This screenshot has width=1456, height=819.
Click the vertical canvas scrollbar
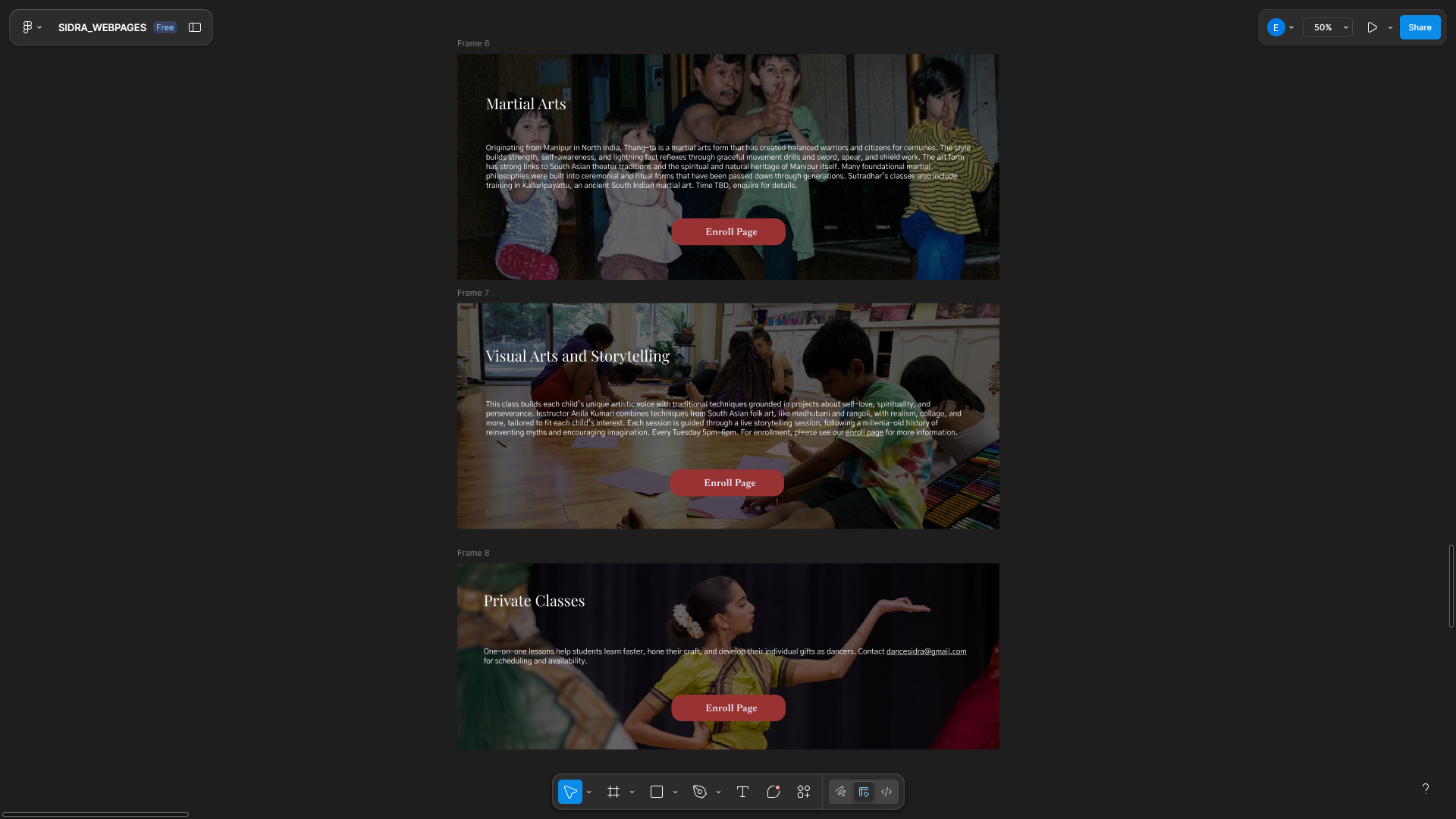[x=1451, y=585]
